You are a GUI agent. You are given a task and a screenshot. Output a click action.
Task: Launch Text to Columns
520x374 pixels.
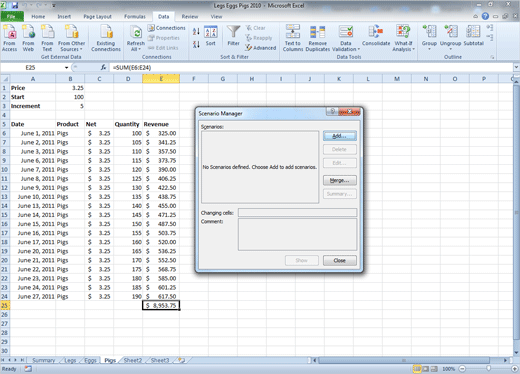(293, 38)
